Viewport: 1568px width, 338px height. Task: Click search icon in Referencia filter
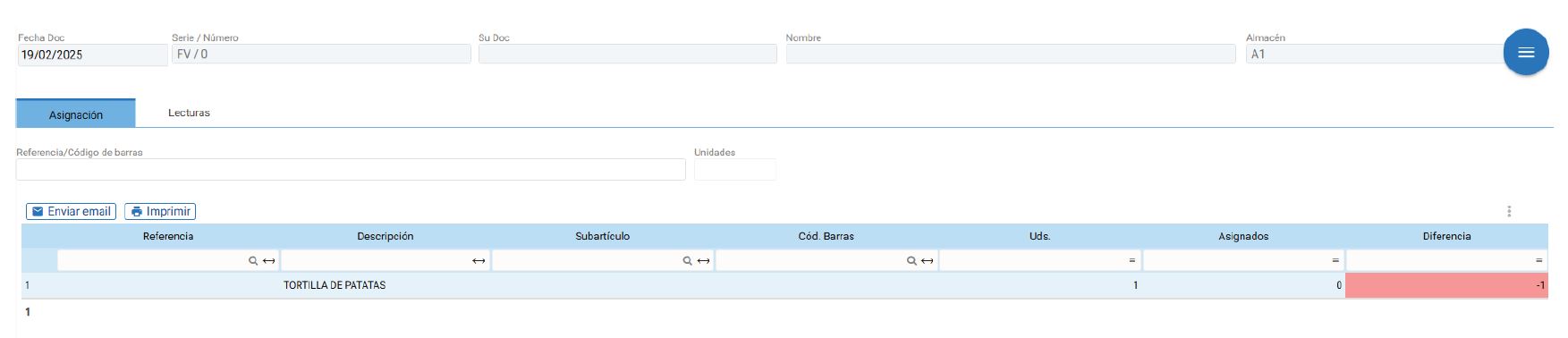tap(253, 261)
